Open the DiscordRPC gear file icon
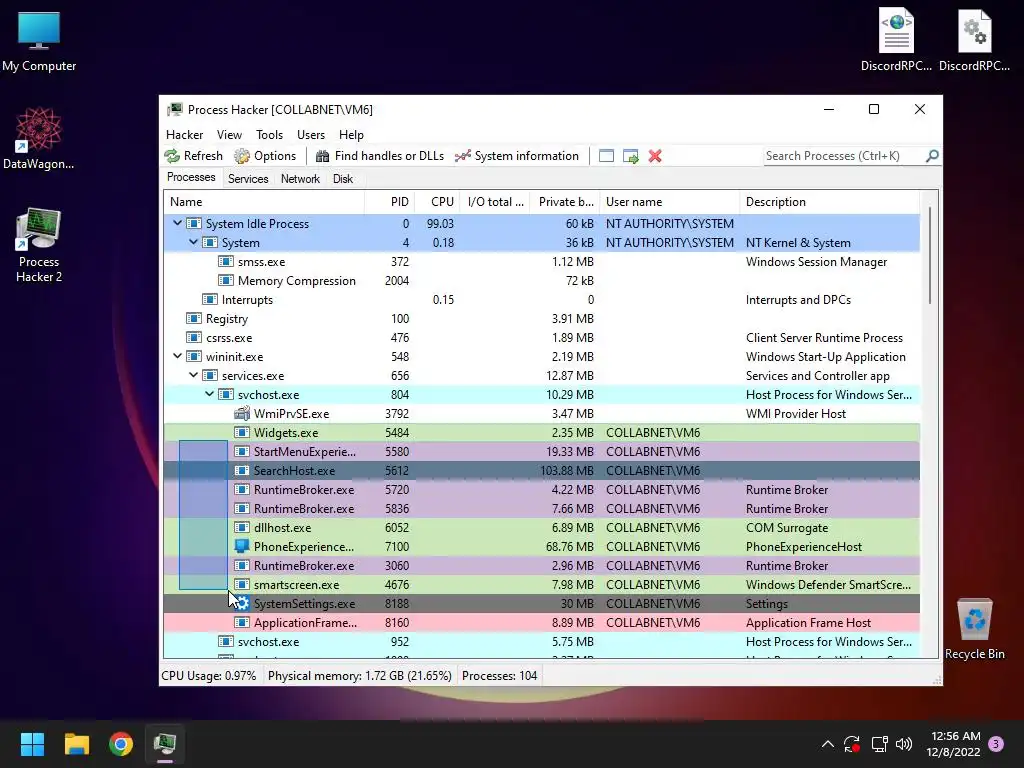 pyautogui.click(x=974, y=39)
